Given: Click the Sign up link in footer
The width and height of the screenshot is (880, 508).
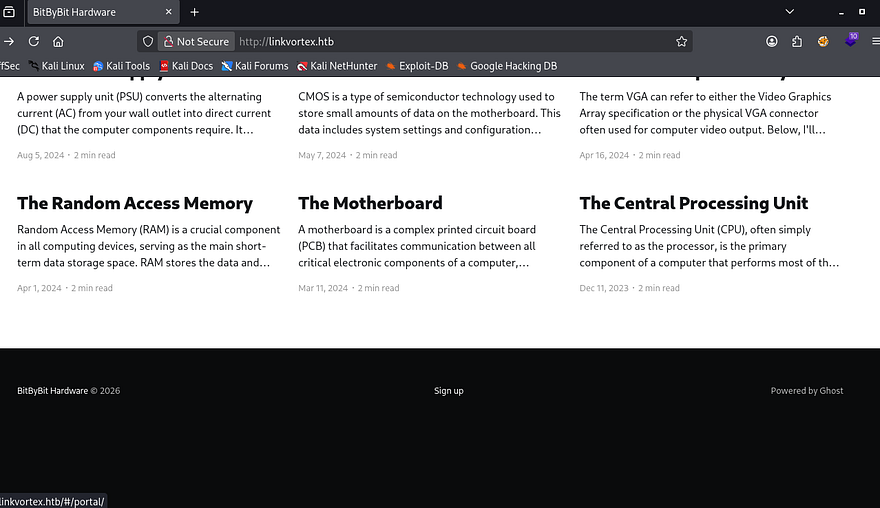Looking at the screenshot, I should (449, 391).
